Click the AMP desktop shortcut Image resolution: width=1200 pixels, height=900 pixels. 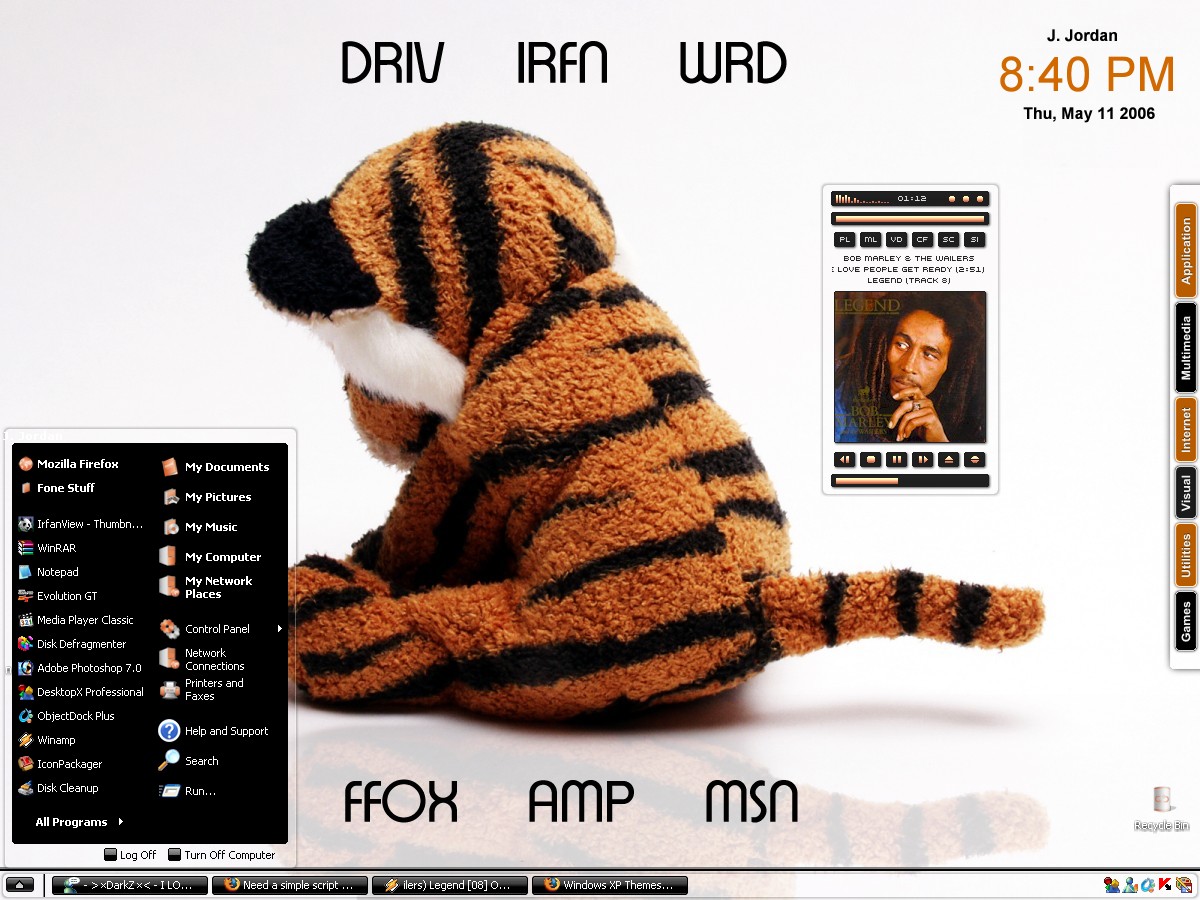click(x=581, y=801)
